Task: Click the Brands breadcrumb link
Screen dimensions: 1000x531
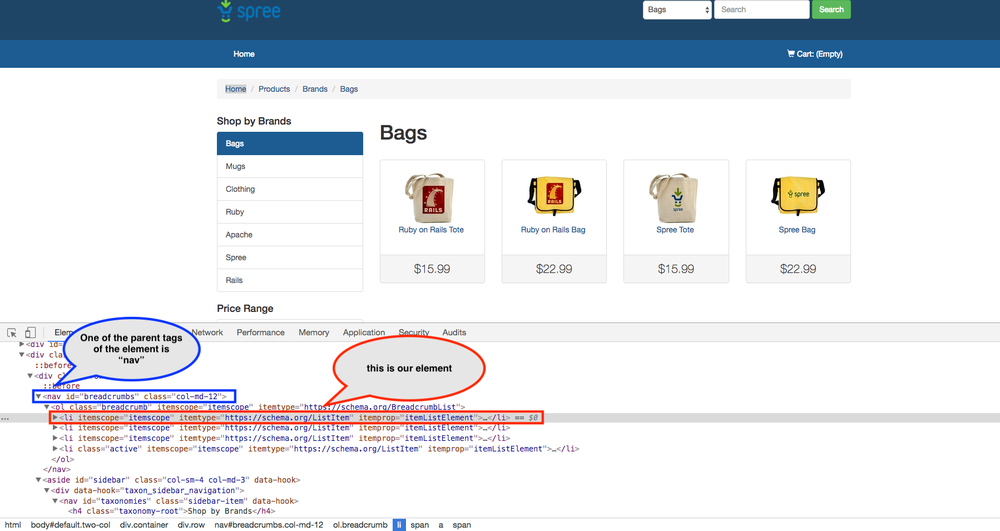Action: point(315,89)
